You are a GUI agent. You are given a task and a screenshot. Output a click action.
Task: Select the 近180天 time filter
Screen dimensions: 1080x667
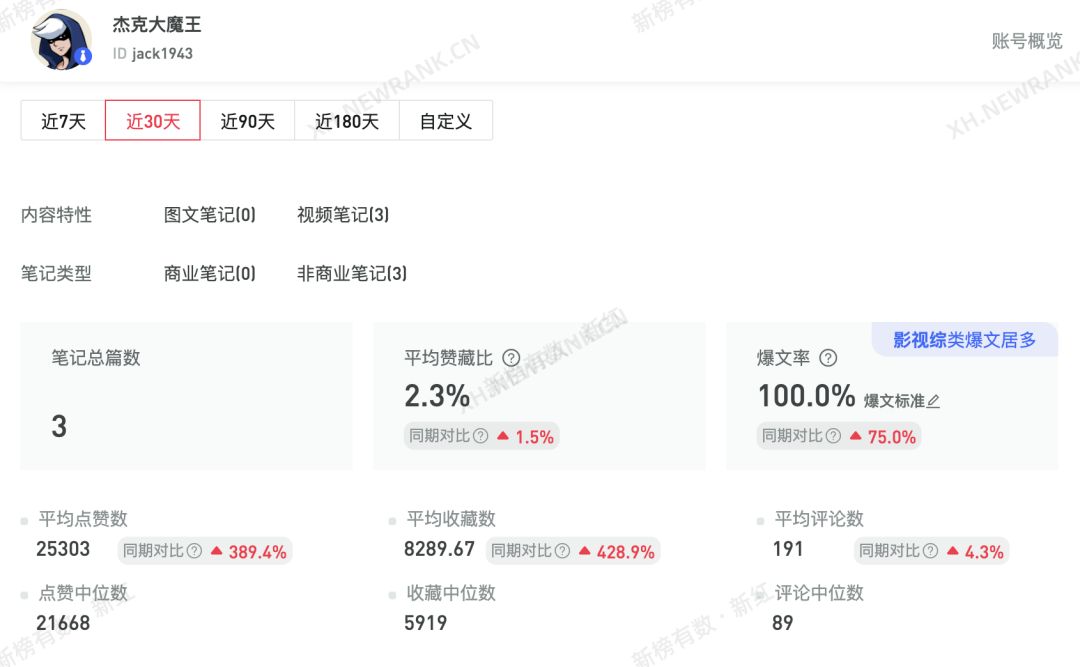[x=346, y=120]
